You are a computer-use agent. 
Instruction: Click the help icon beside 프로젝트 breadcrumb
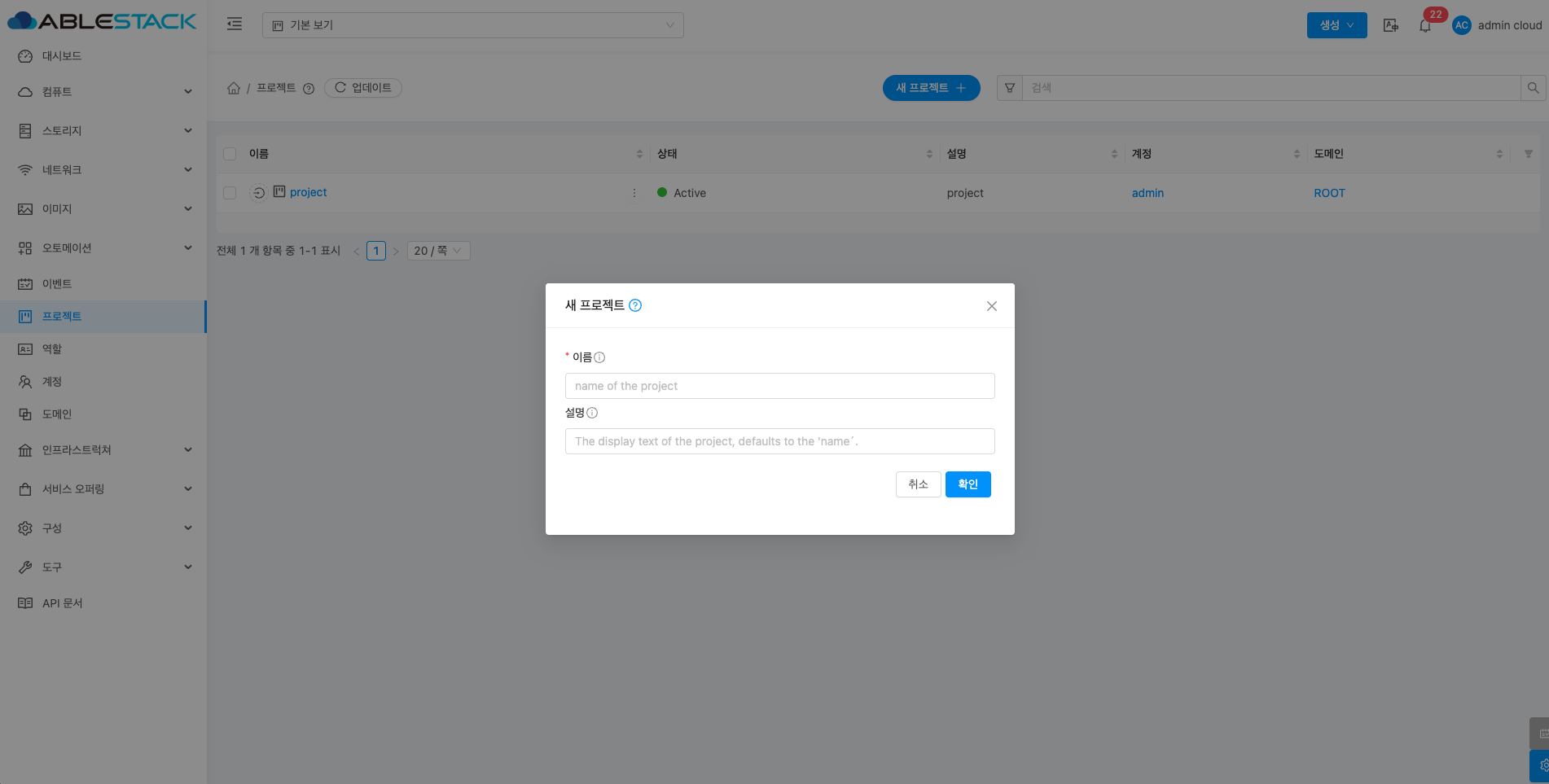click(x=309, y=89)
